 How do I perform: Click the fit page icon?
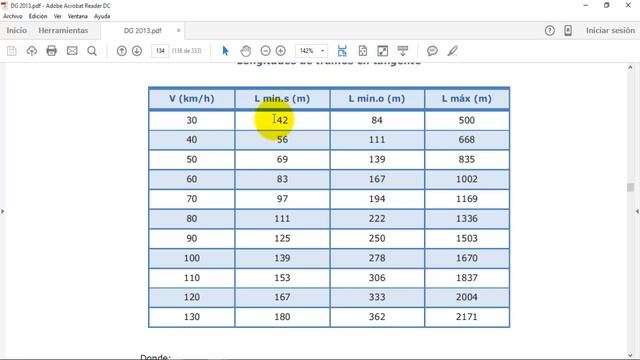coord(362,51)
